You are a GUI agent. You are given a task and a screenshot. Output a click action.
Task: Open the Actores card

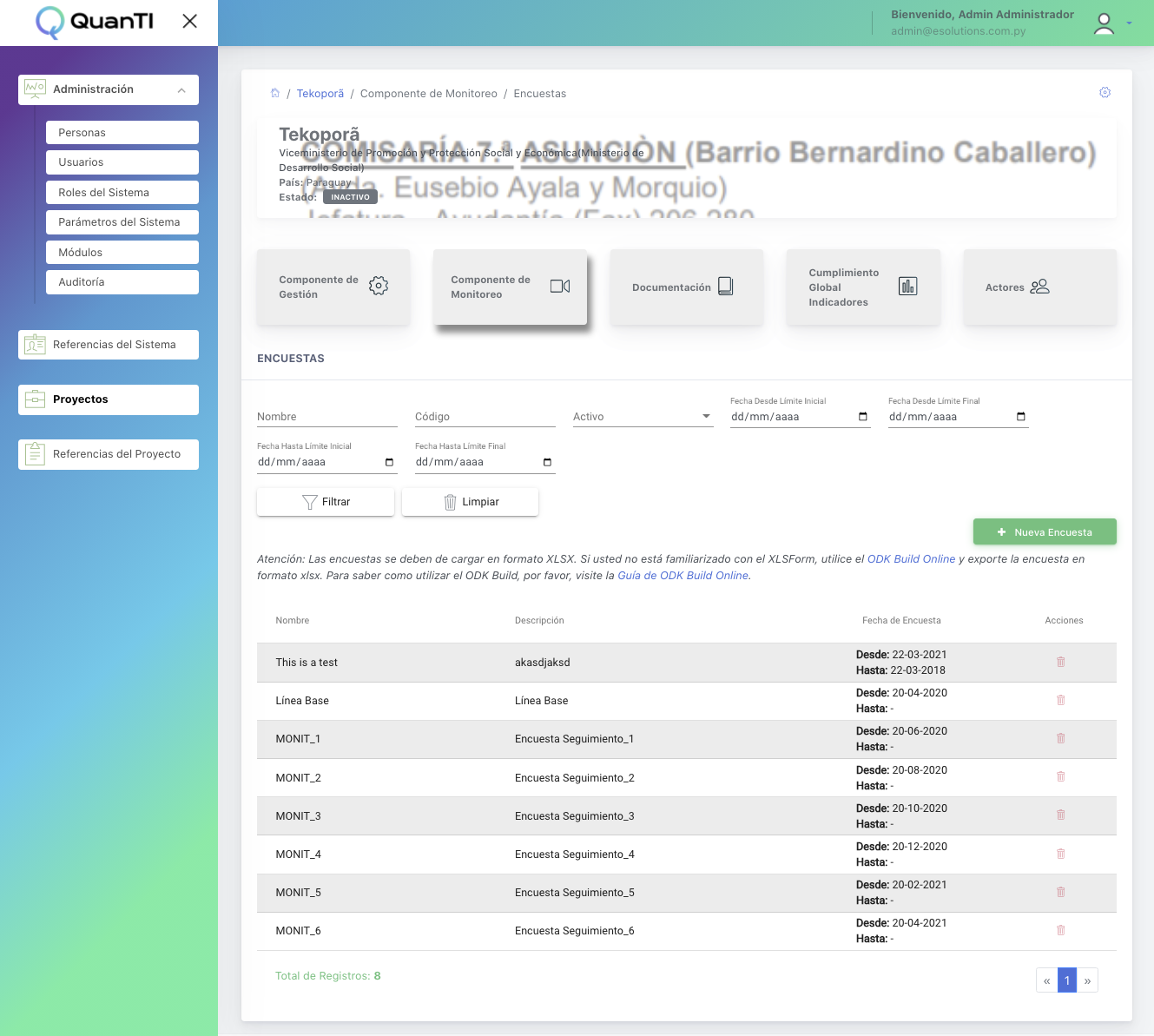[1040, 287]
